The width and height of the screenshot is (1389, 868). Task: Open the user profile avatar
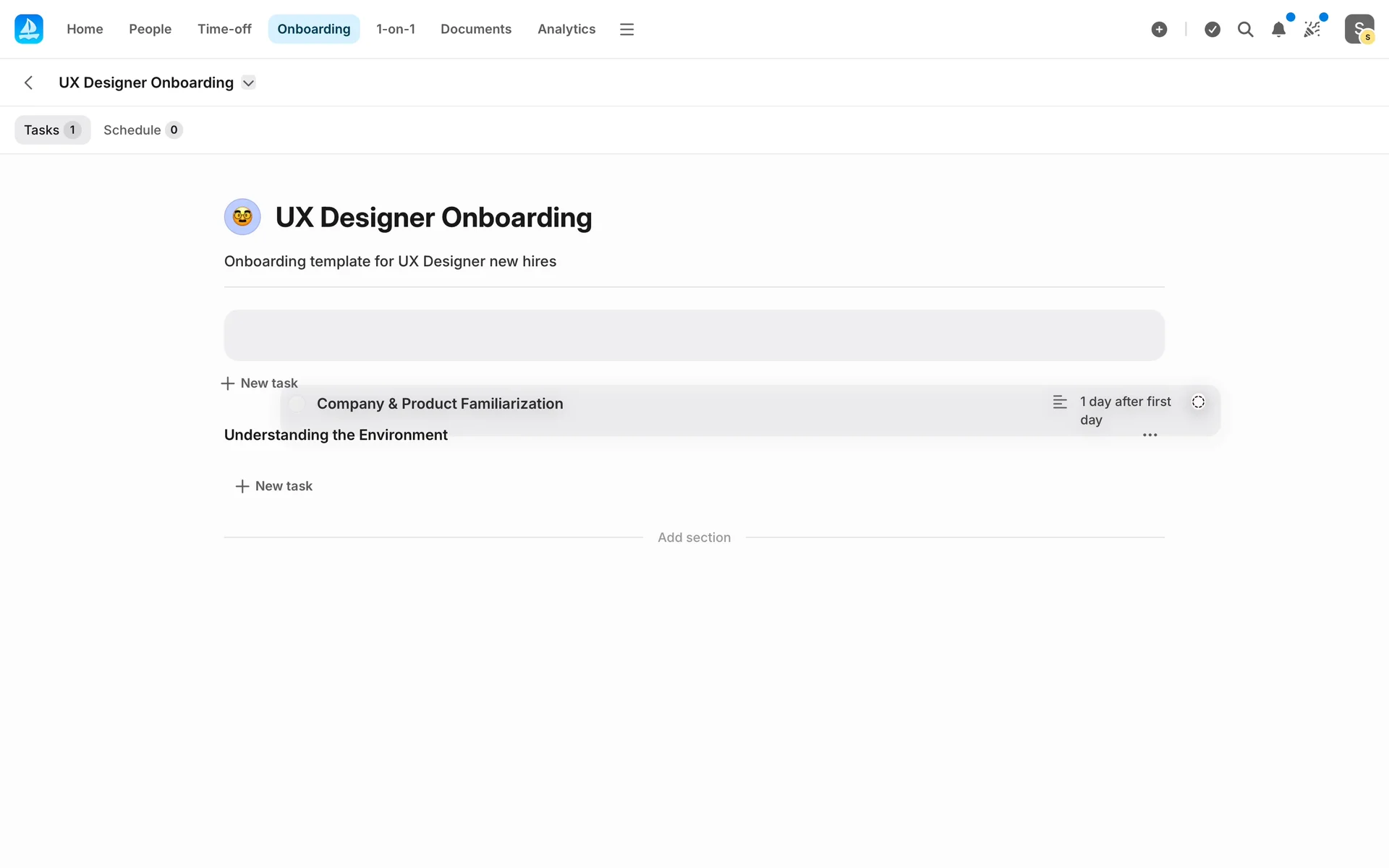tap(1359, 29)
